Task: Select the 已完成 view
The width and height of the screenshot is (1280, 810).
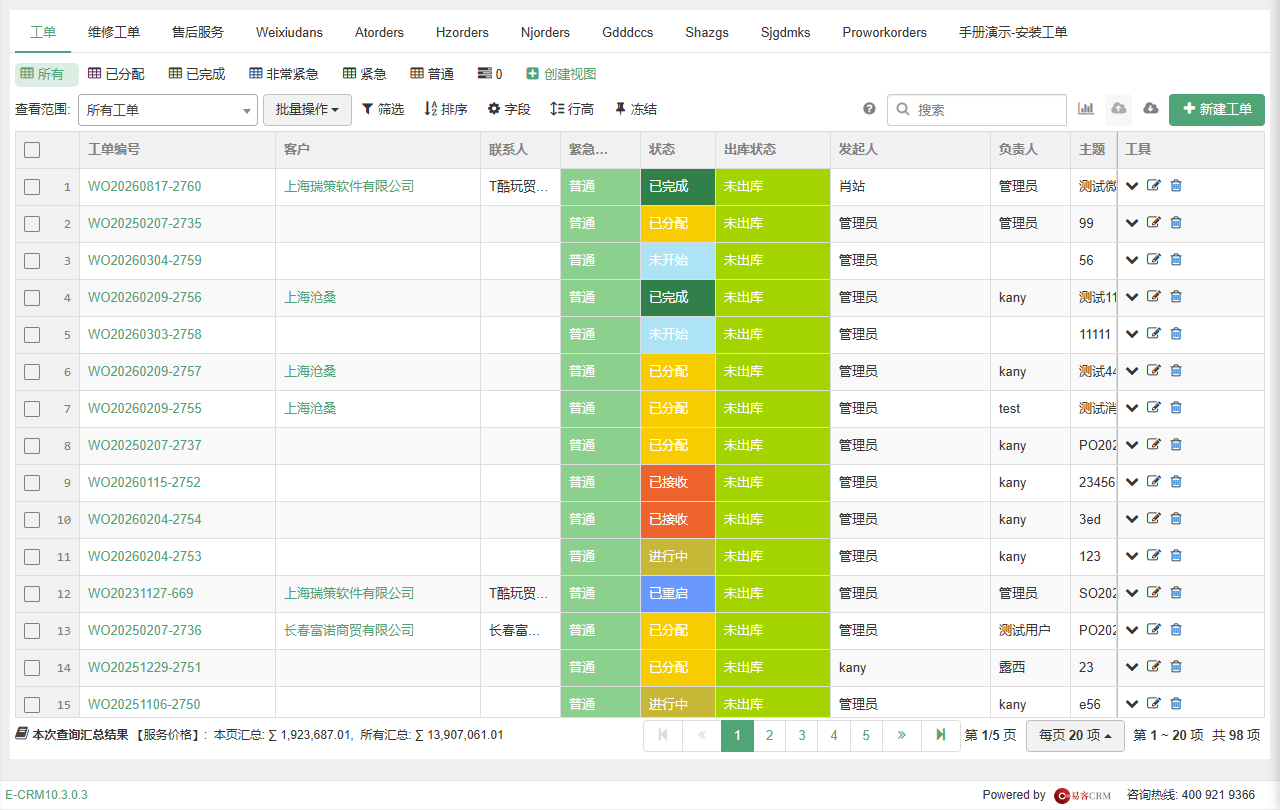Action: 197,74
